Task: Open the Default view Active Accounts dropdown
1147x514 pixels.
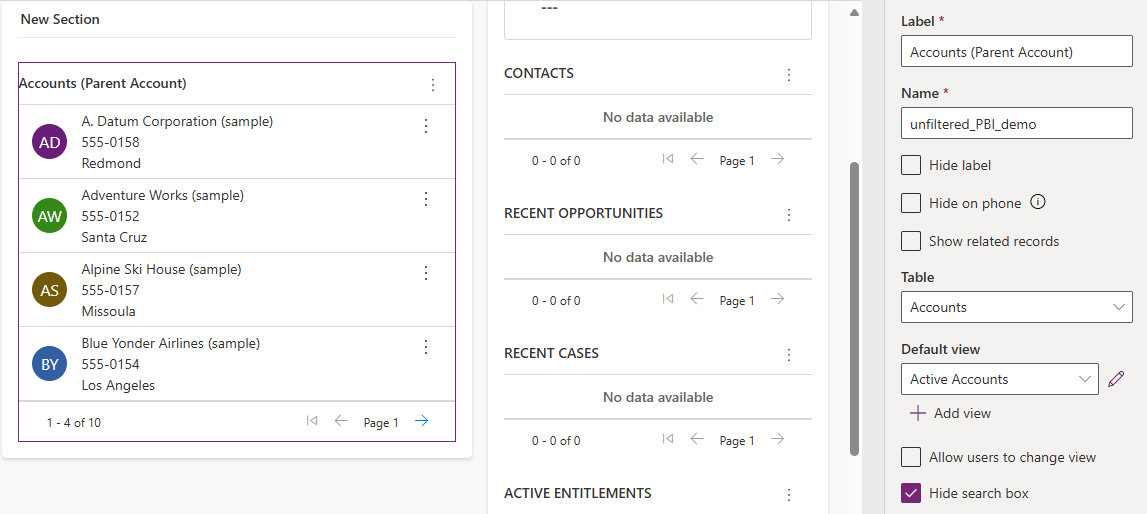Action: 999,379
